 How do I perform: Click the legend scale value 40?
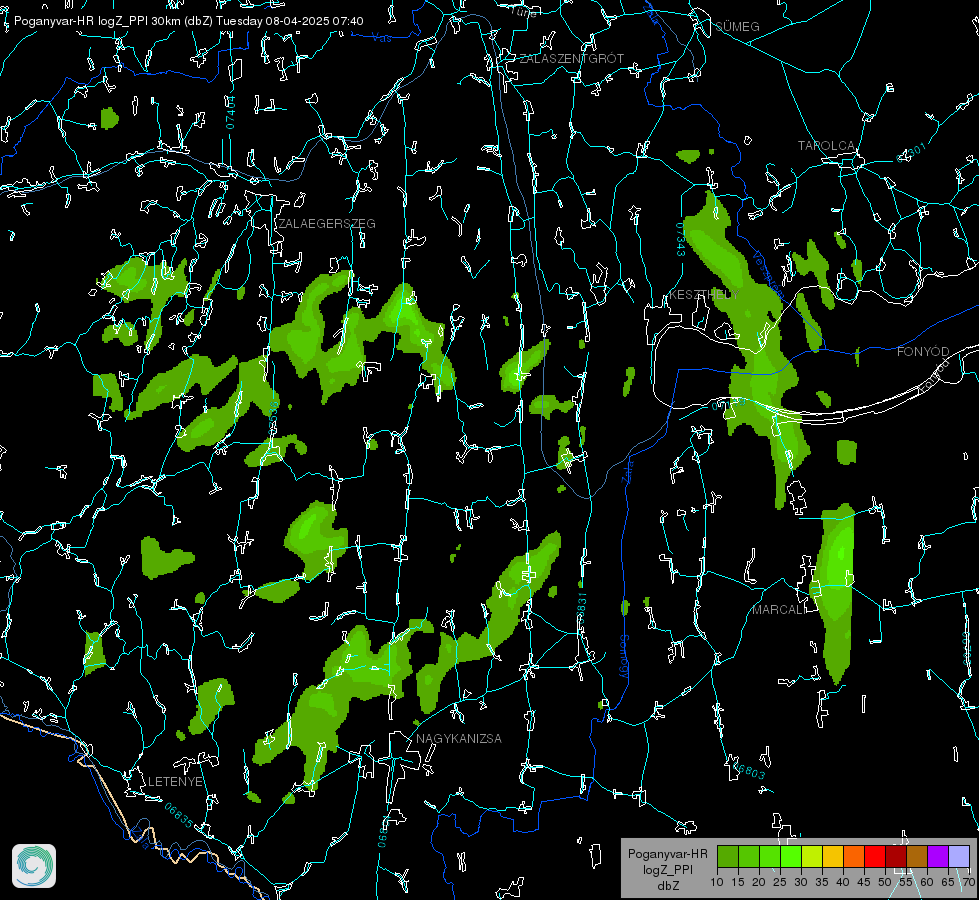pos(842,882)
